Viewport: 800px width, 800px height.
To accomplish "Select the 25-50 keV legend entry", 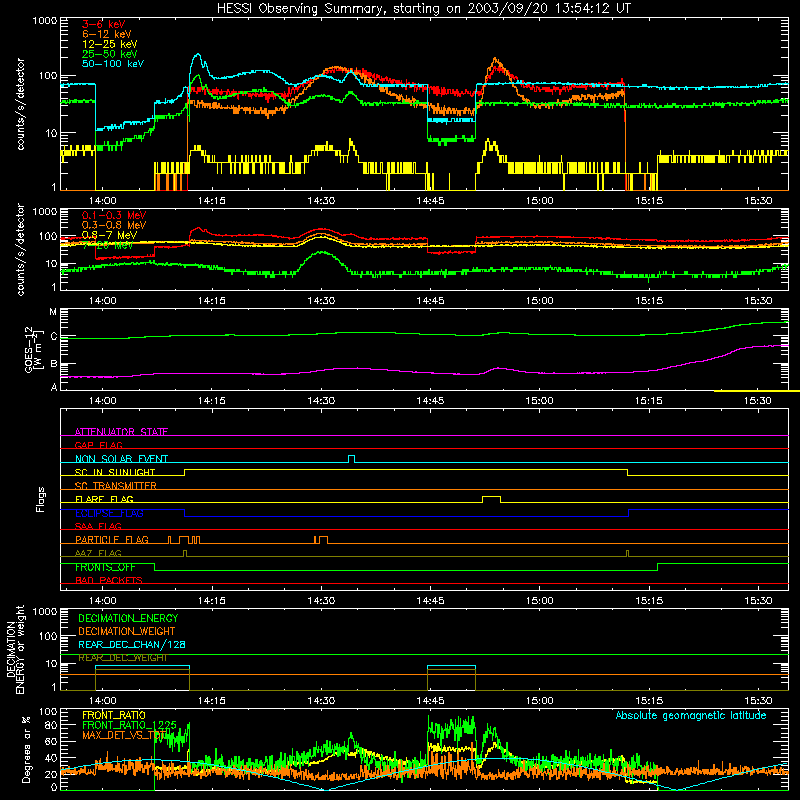I will pos(110,54).
